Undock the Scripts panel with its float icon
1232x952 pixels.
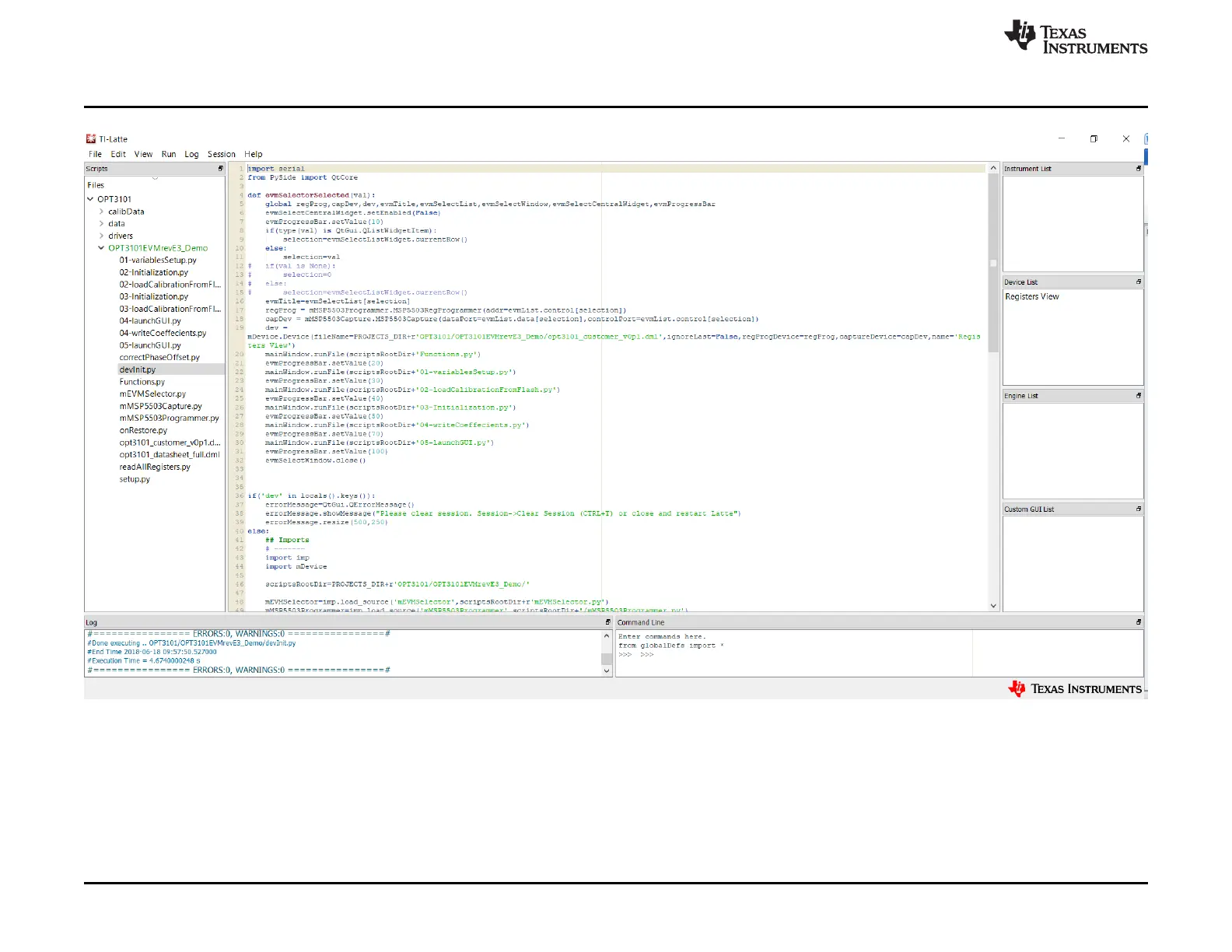(221, 169)
